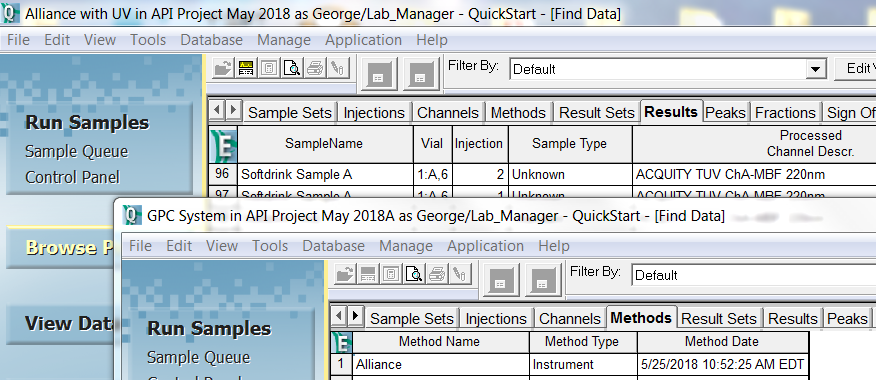This screenshot has width=876, height=380.
Task: Click green E corner icon of Results table
Action: point(223,144)
